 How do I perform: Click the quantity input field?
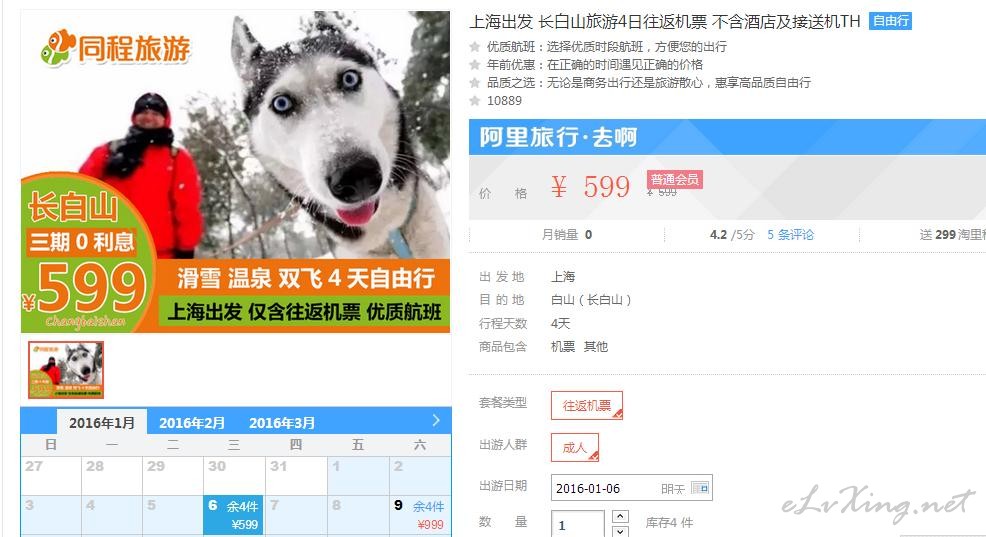coord(577,524)
